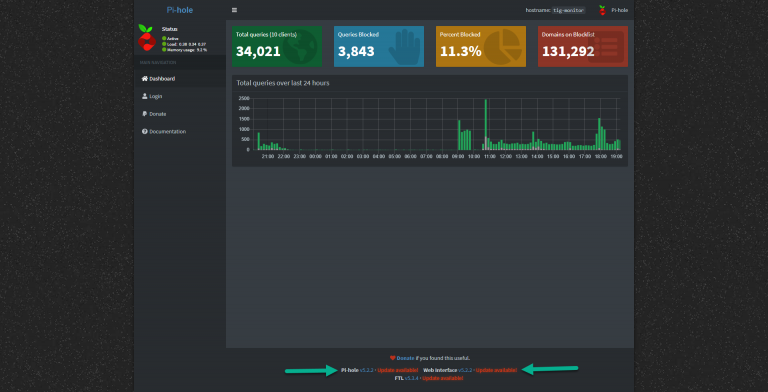Click the Total queries green box
Viewport: 768px width, 392px height.
[277, 47]
